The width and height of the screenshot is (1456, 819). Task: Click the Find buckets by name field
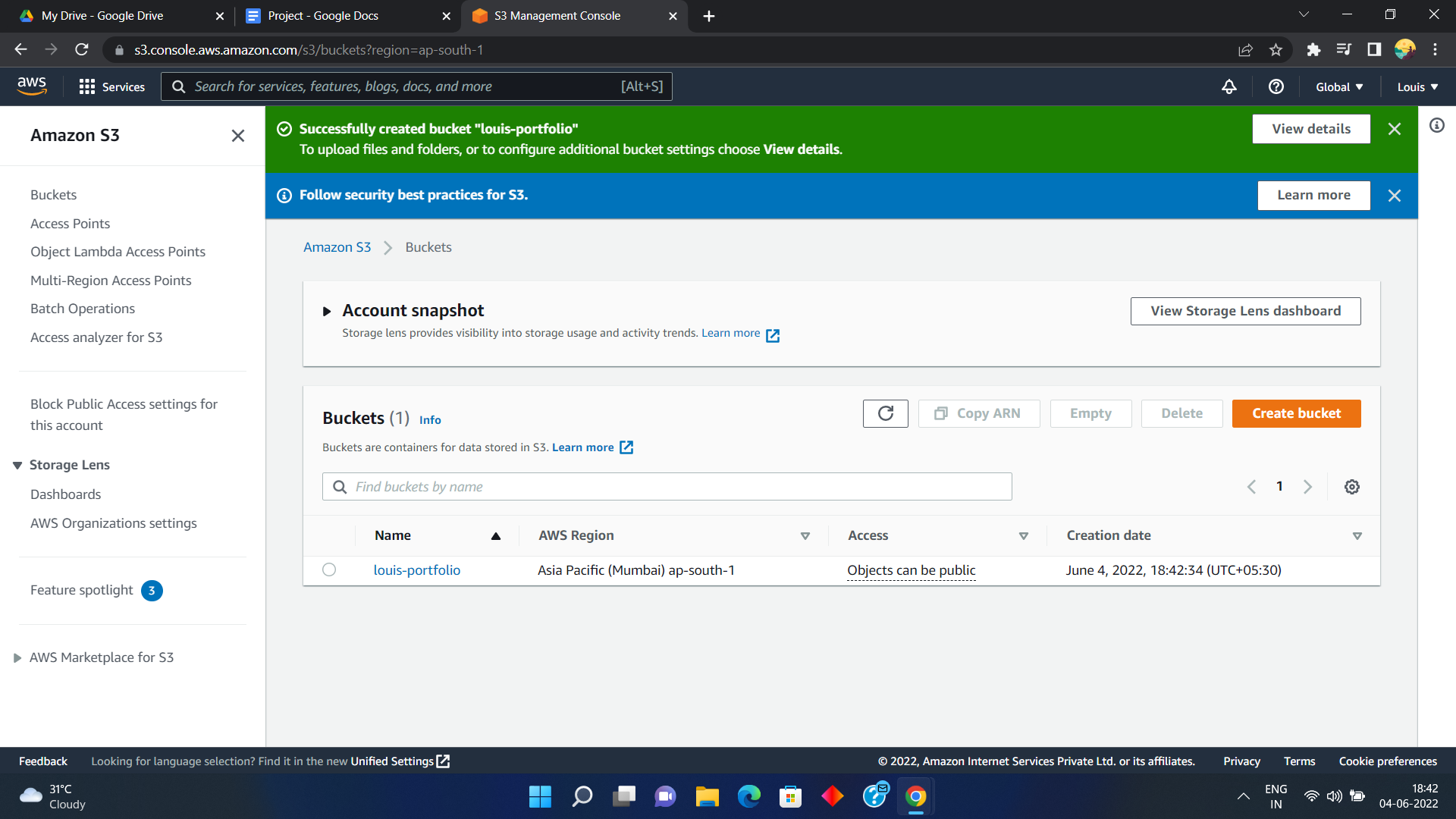pos(667,487)
